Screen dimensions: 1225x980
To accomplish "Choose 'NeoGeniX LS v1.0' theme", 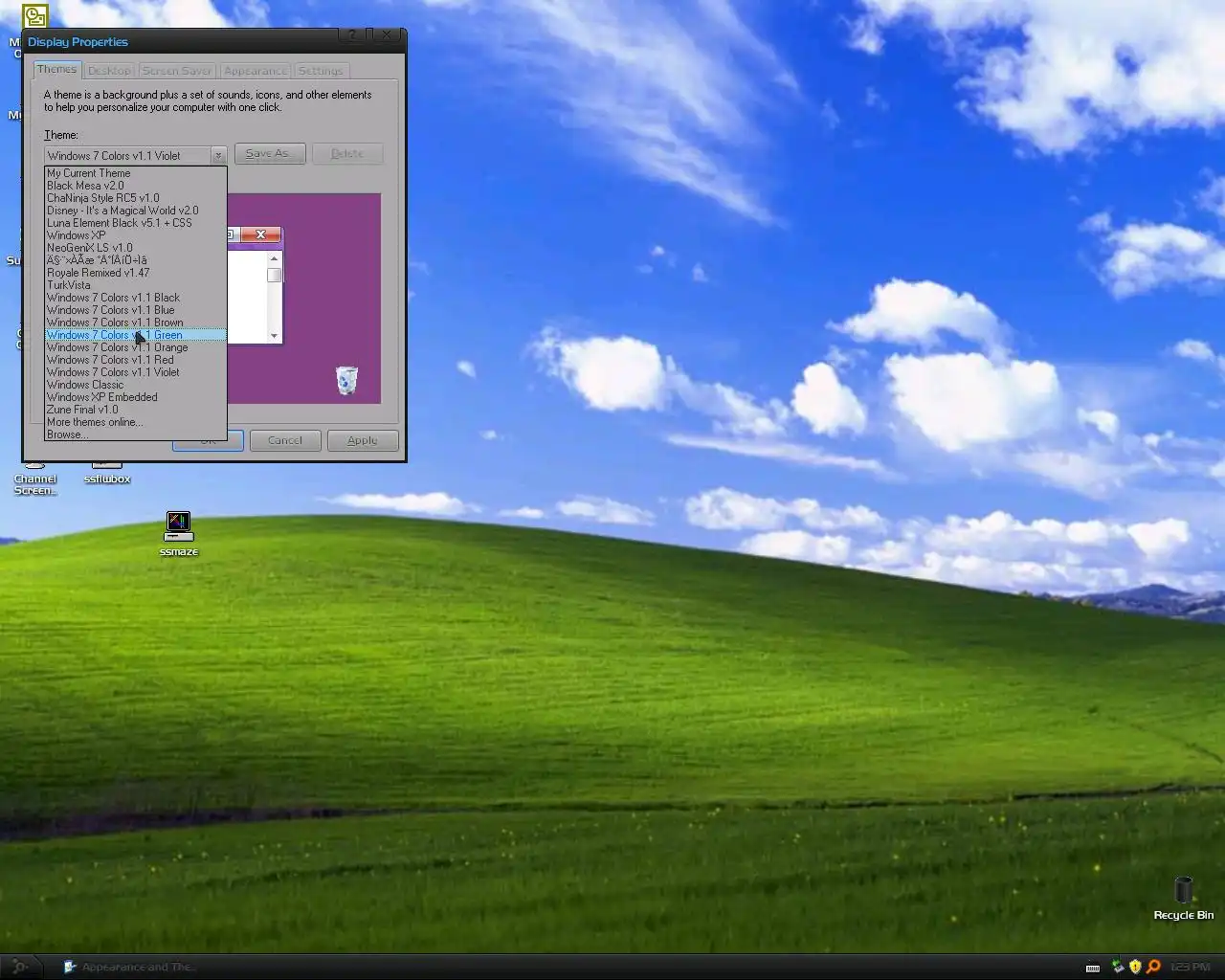I will 136,248.
